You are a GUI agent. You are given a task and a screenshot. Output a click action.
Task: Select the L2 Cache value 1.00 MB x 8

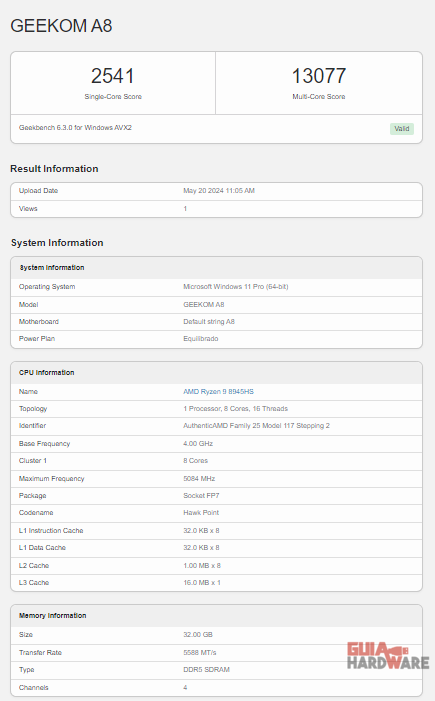[x=202, y=566]
